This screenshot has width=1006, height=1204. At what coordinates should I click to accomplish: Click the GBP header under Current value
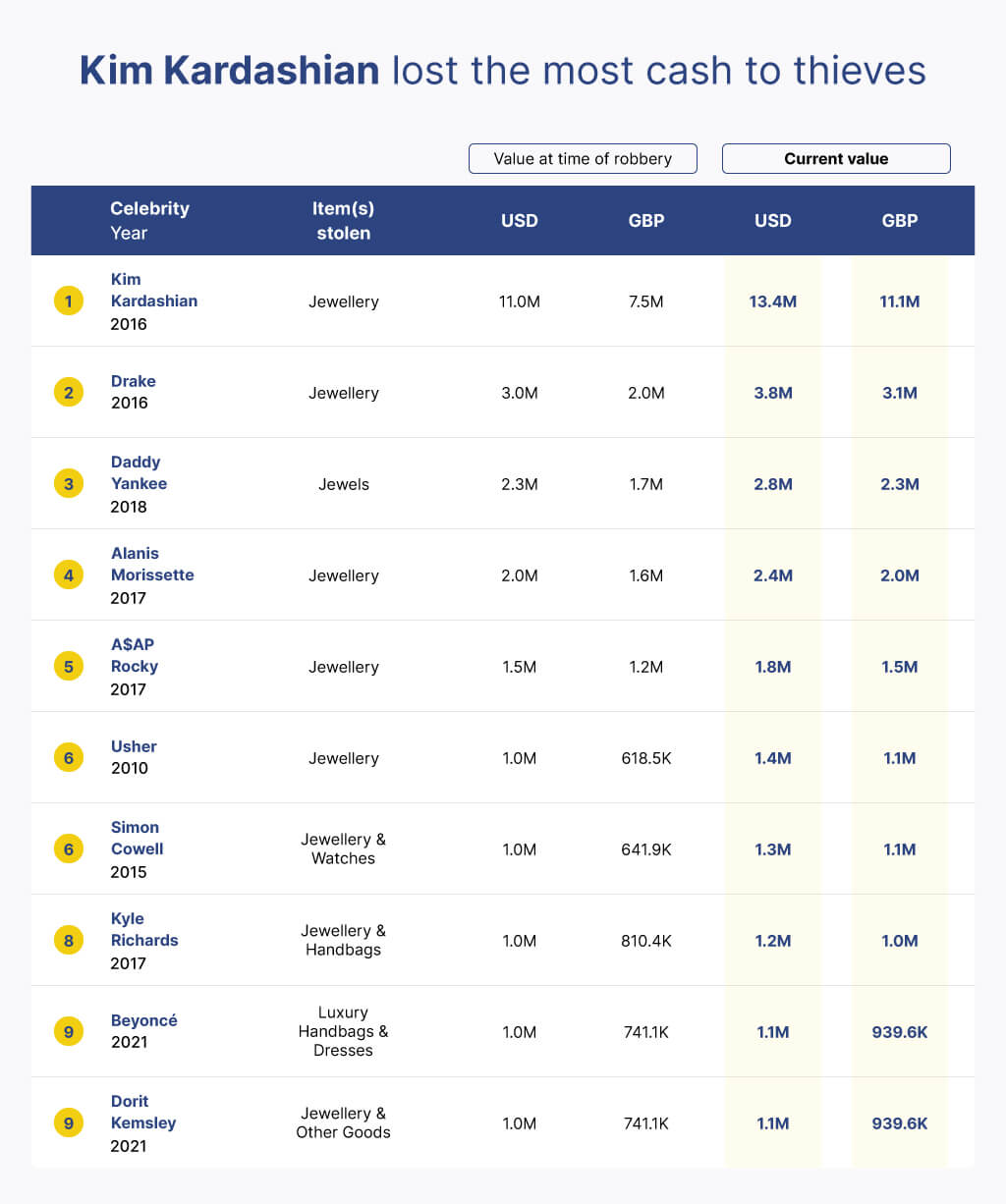900,220
